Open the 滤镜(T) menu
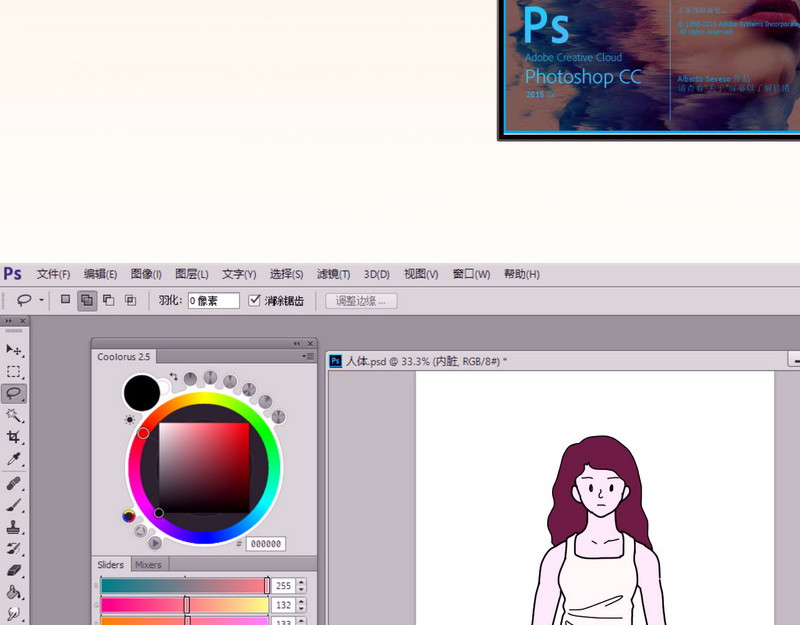This screenshot has height=625, width=800. pos(333,274)
